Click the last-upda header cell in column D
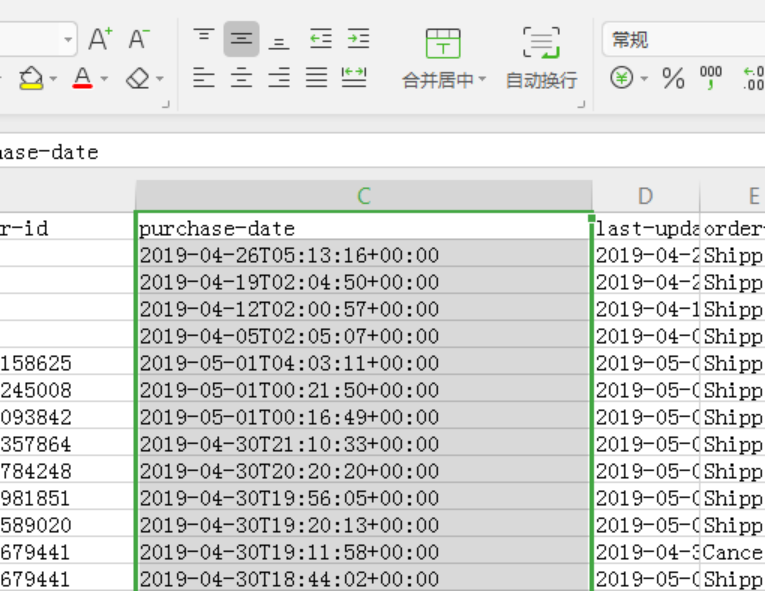 [647, 228]
